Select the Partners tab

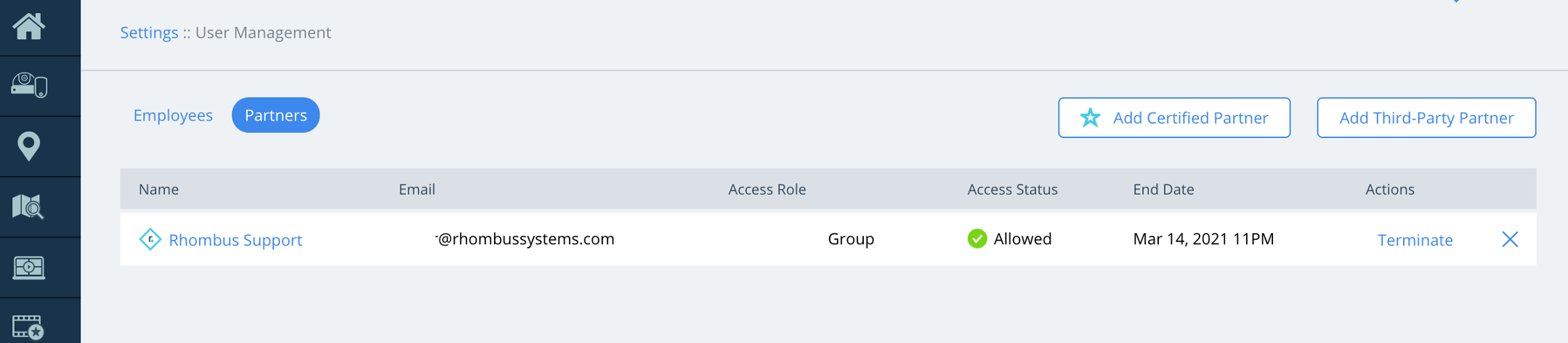point(275,116)
